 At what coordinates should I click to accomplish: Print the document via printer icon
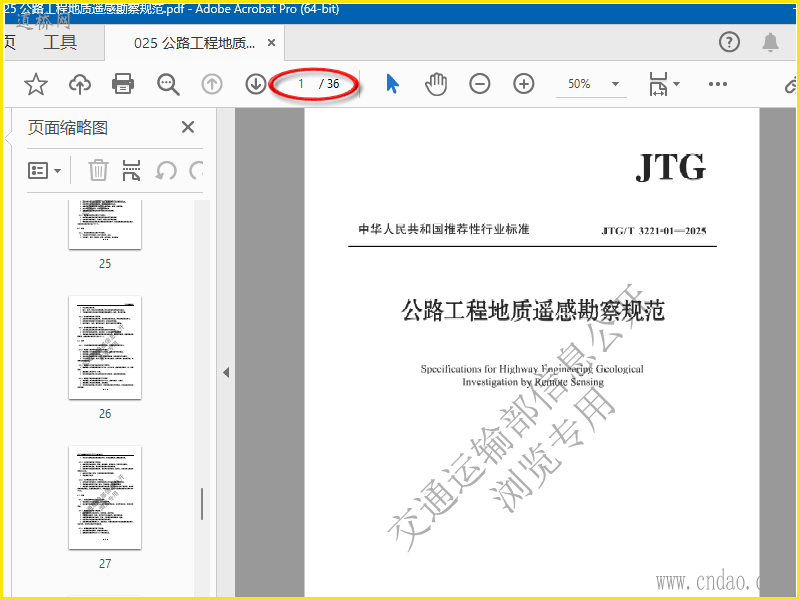click(x=123, y=84)
